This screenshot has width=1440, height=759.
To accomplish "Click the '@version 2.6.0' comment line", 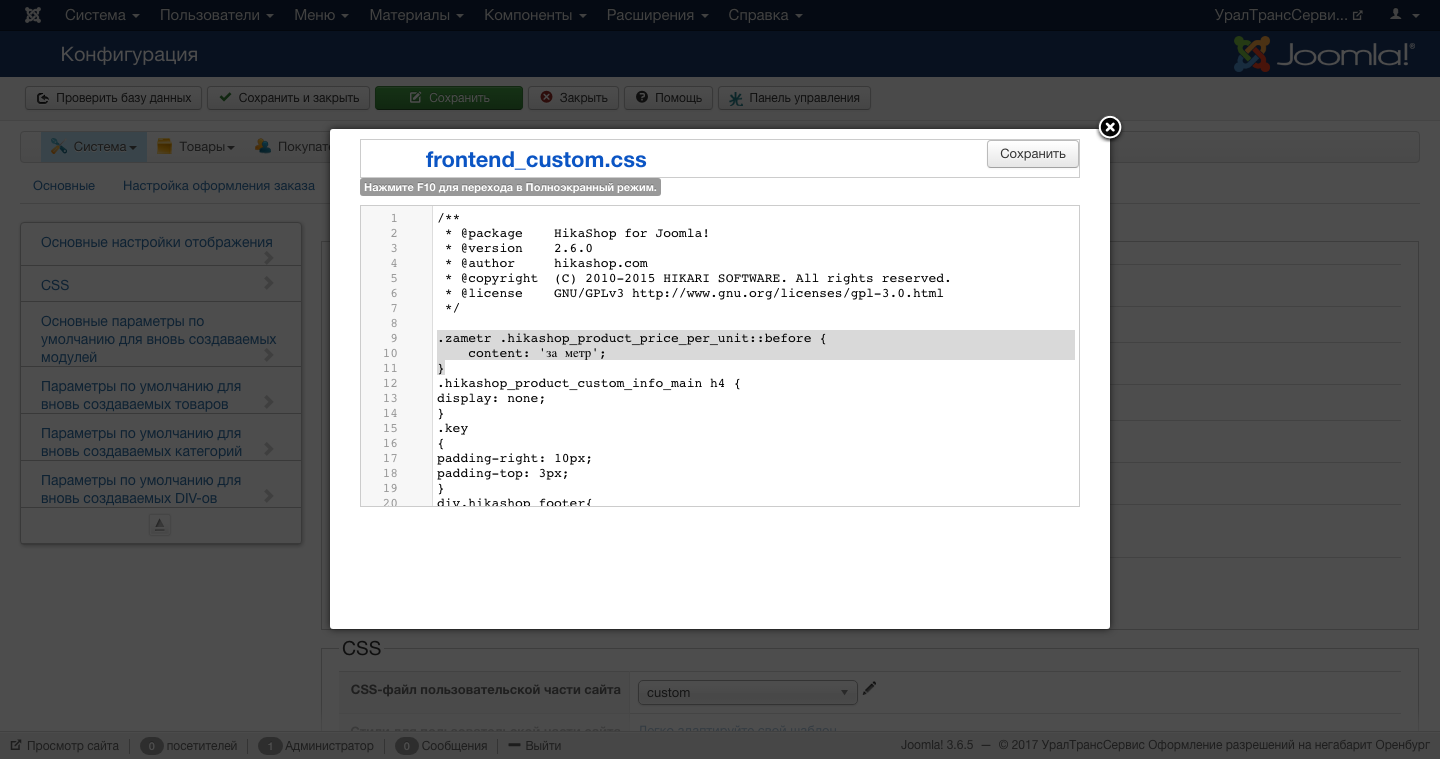I will point(519,248).
